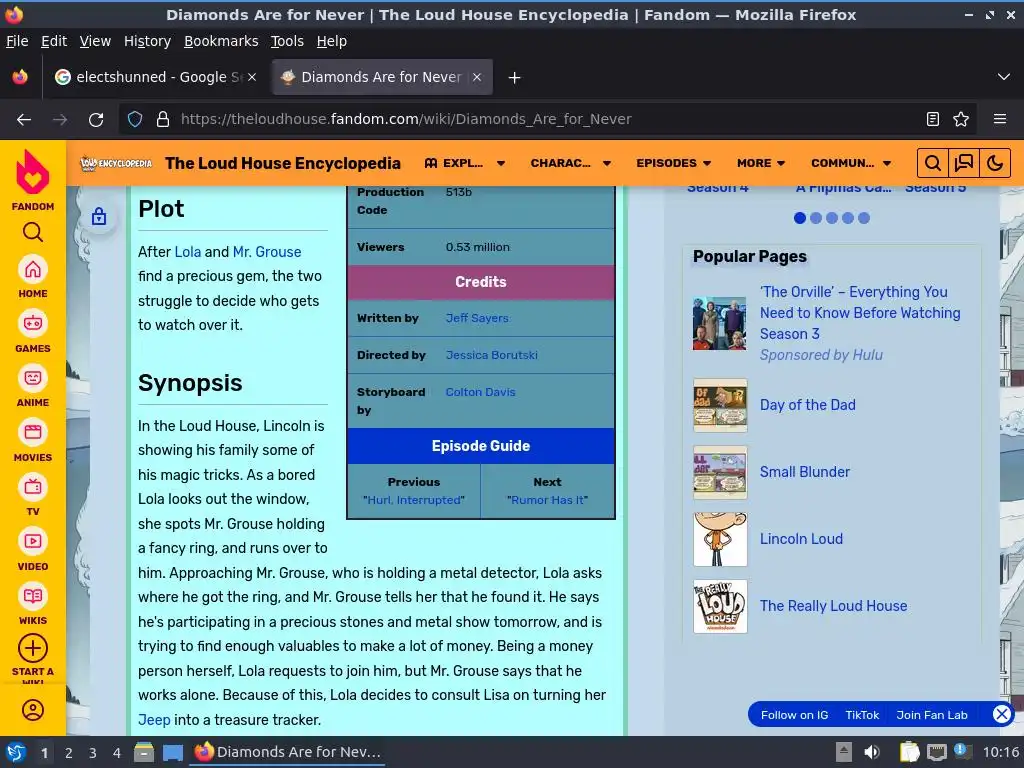1024x768 pixels.
Task: Select the second carousel dot
Action: [816, 218]
